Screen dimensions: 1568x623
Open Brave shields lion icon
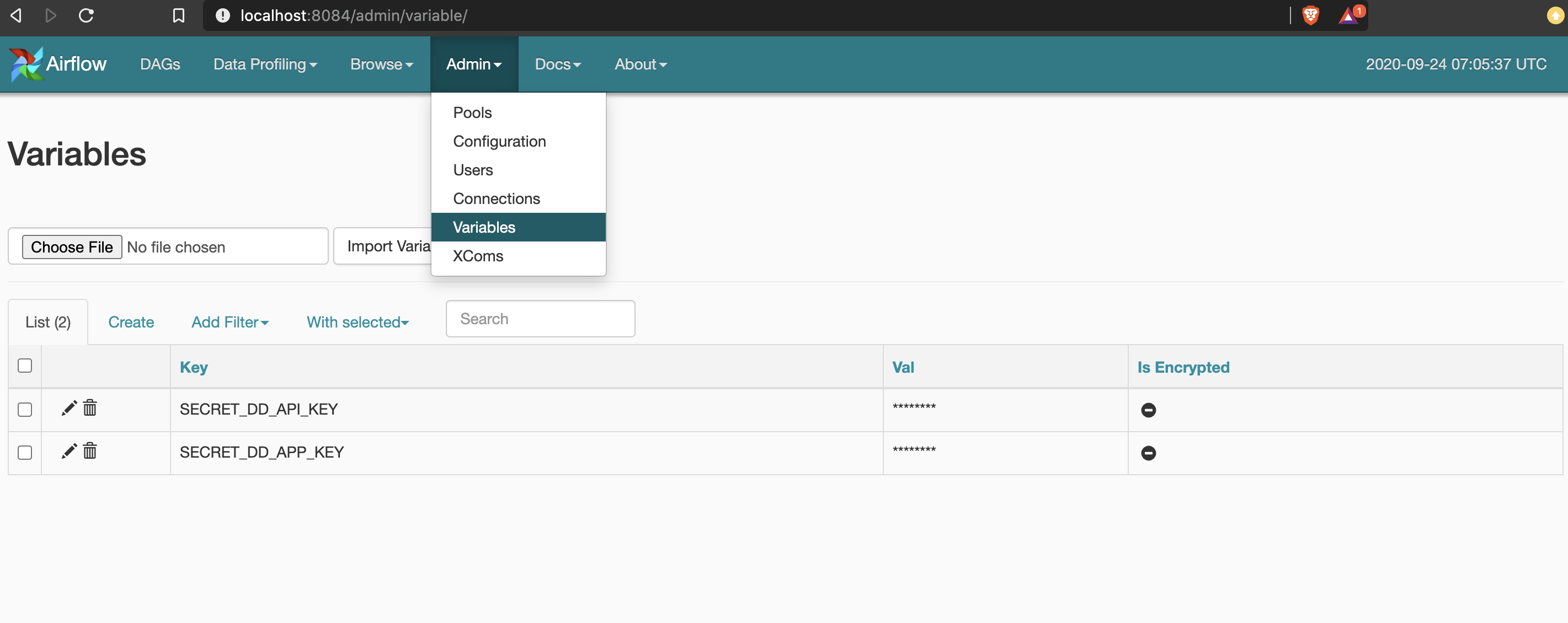point(1310,15)
